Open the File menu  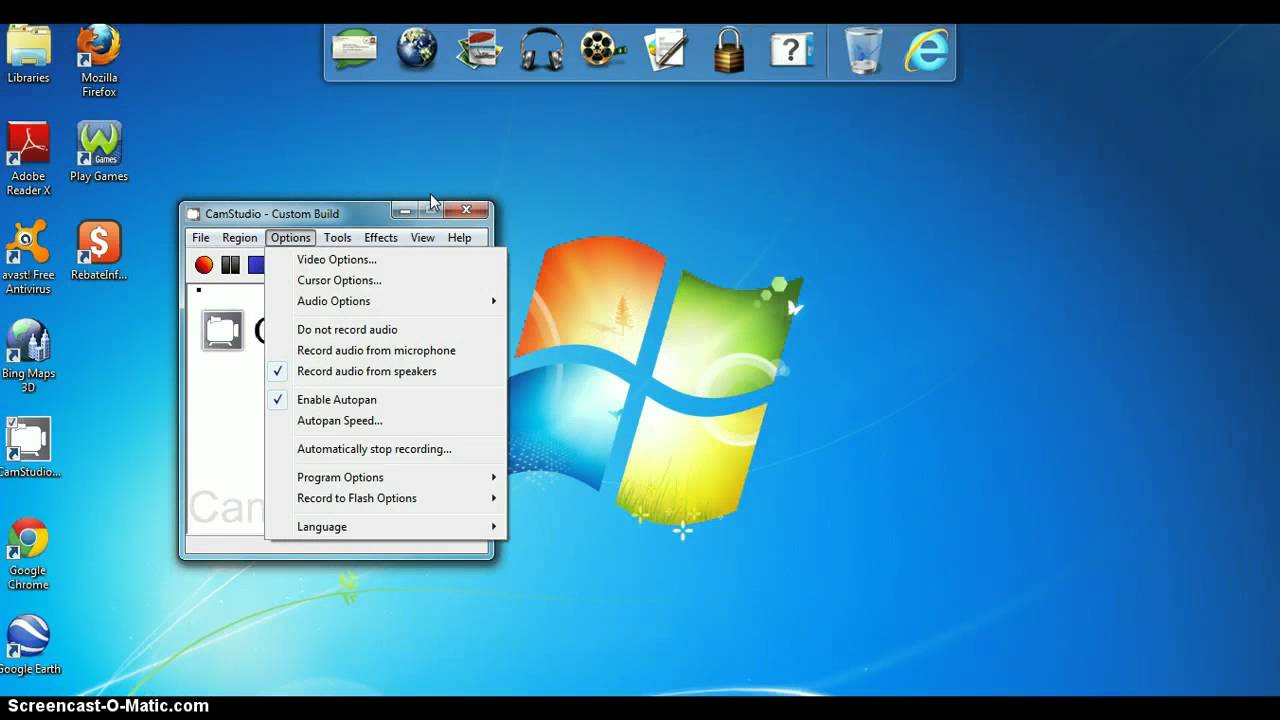tap(201, 238)
